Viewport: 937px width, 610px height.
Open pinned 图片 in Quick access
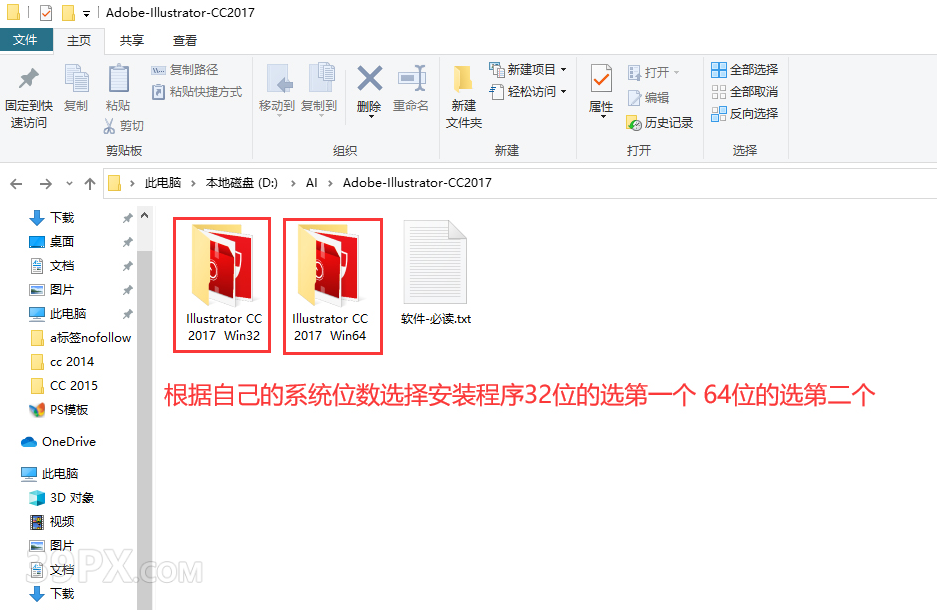[62, 290]
